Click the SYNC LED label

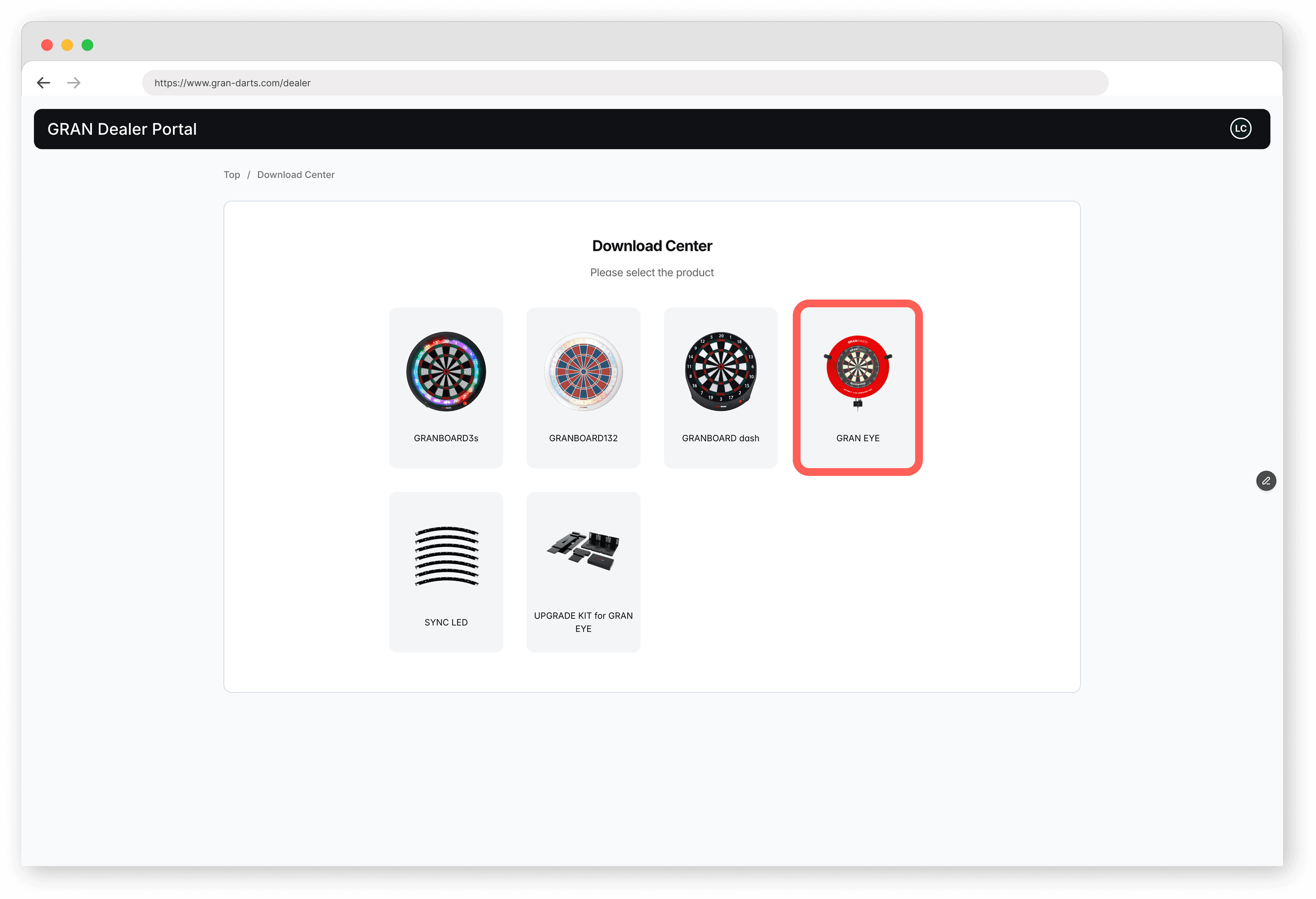click(446, 622)
